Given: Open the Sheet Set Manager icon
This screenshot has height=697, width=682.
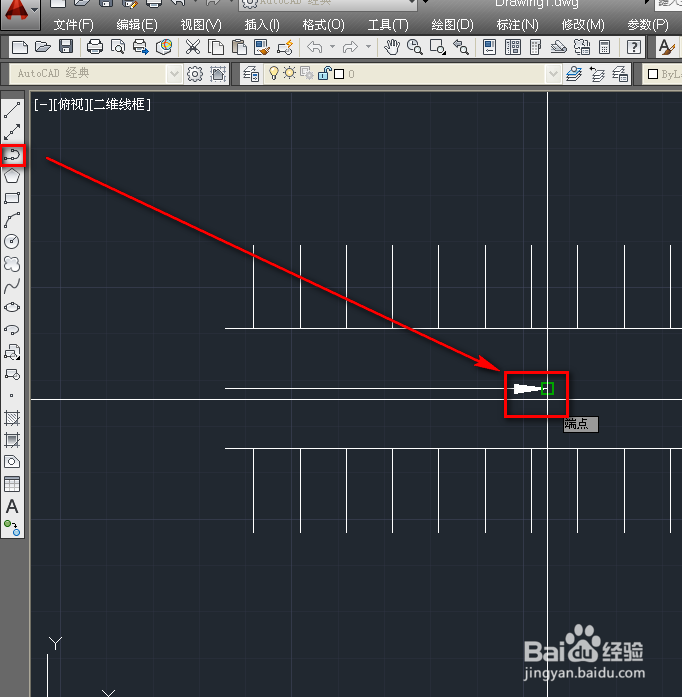Looking at the screenshot, I should tap(558, 47).
